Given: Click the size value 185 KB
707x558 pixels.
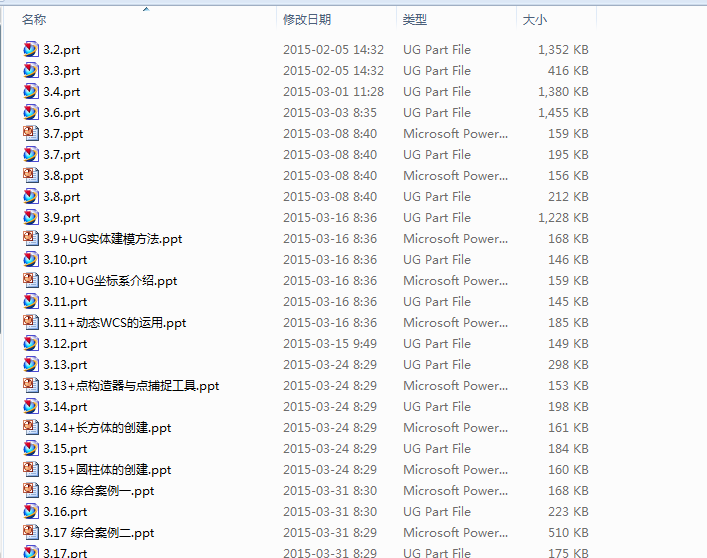Looking at the screenshot, I should point(568,322).
